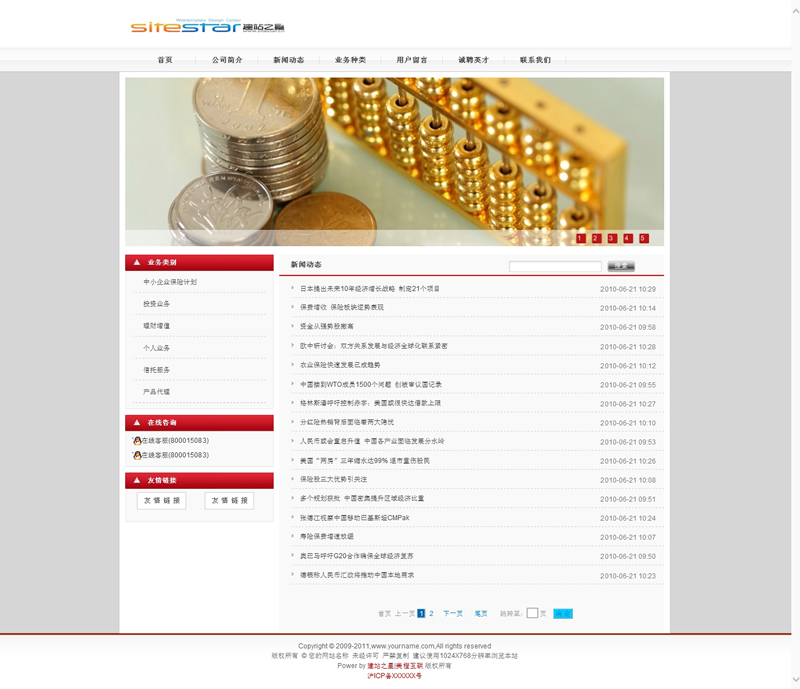Click the news search text field

point(555,266)
